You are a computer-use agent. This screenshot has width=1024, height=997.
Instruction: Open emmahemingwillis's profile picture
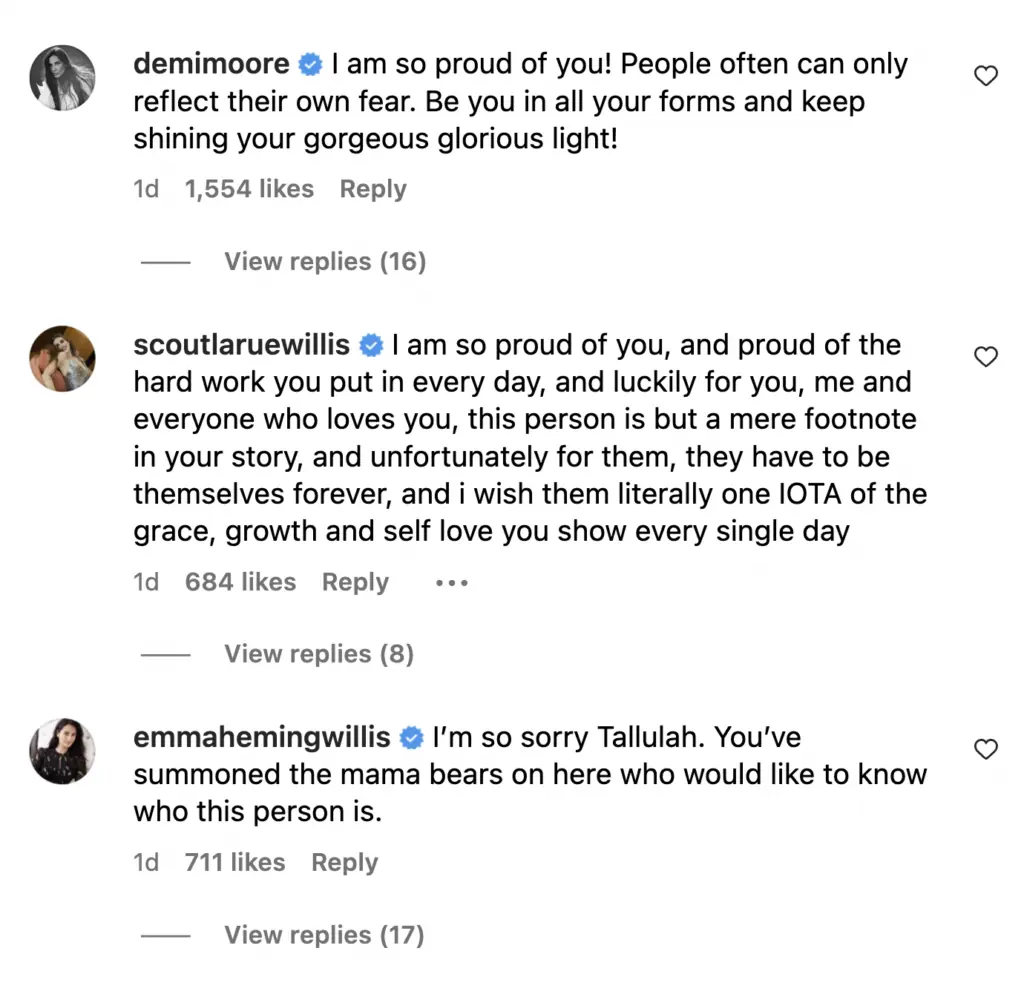(x=63, y=750)
